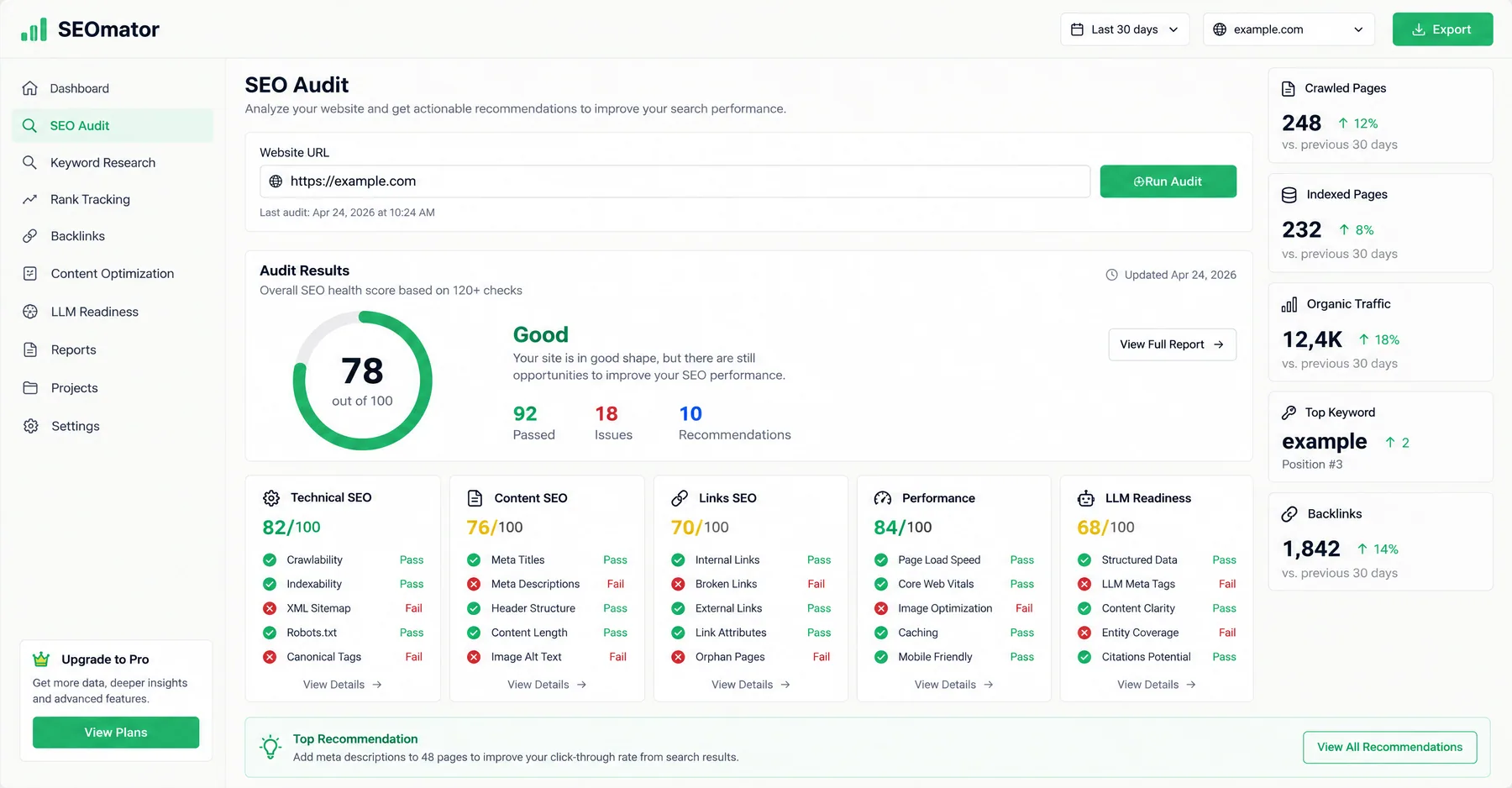Open View Details under Performance
1512x788 pixels.
point(954,685)
